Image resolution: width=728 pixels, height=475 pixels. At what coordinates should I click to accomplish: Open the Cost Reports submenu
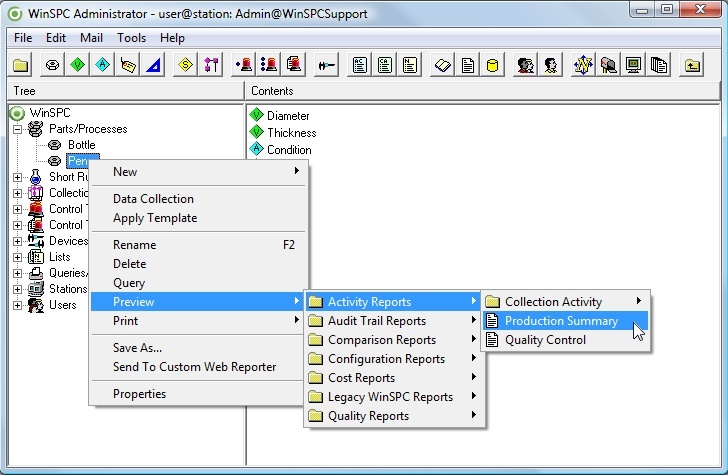(394, 378)
